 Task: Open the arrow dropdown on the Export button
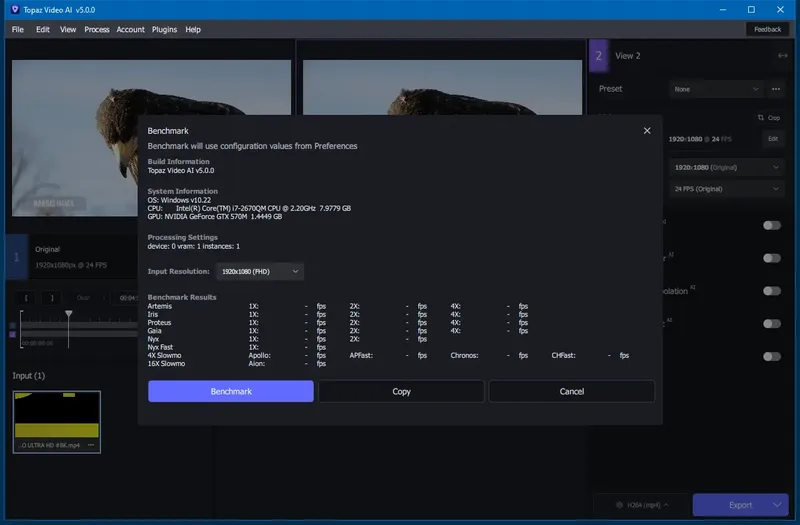(777, 505)
